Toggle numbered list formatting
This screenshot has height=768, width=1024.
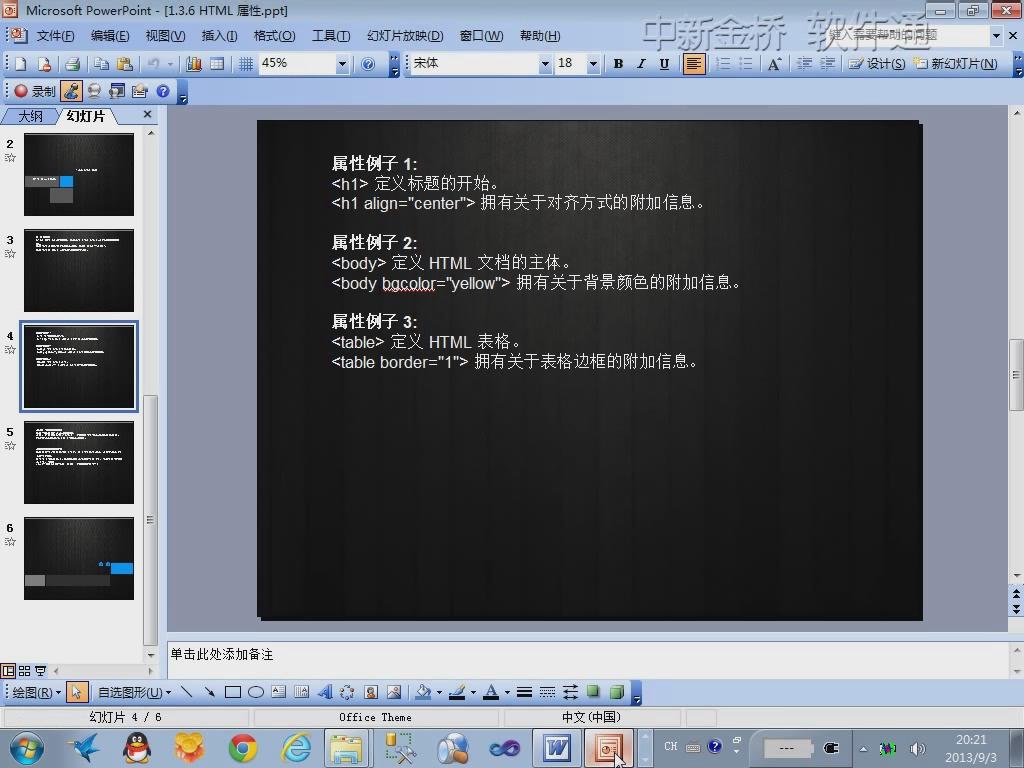723,63
